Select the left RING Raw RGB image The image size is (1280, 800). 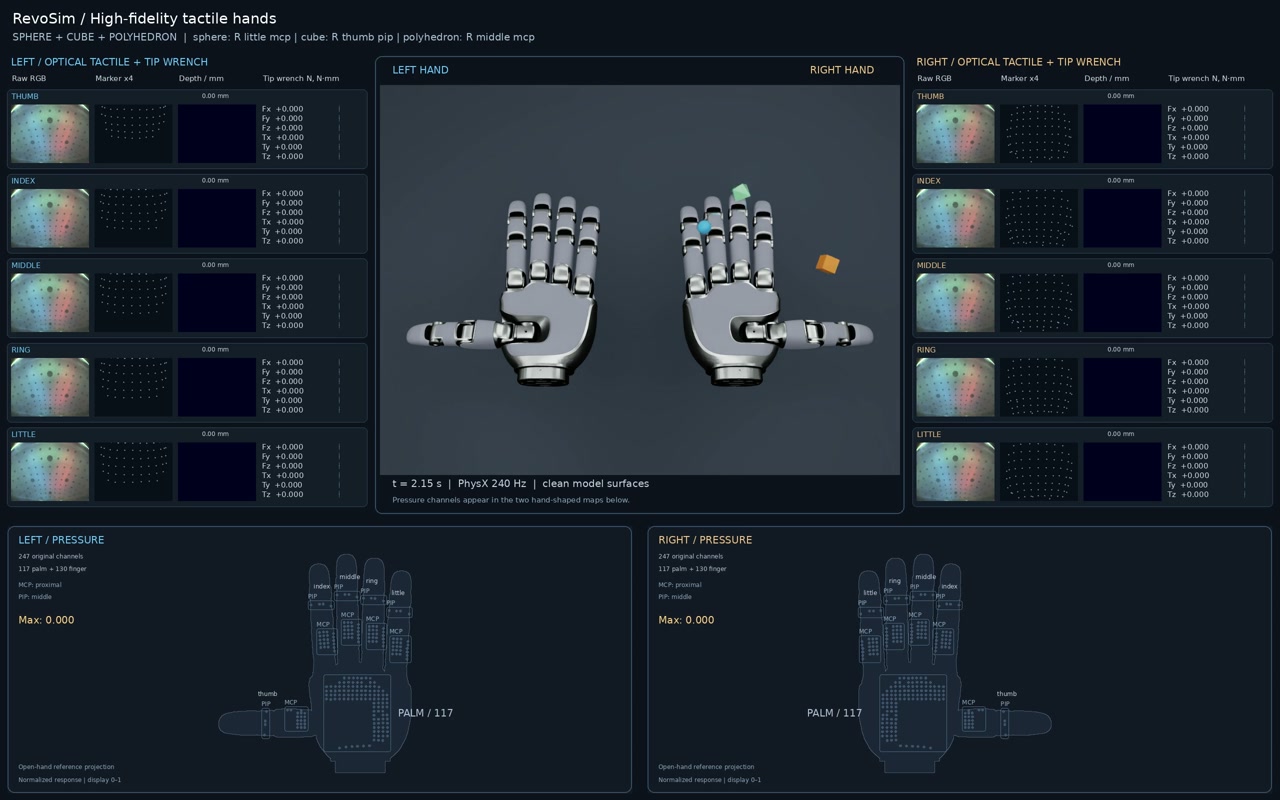50,387
